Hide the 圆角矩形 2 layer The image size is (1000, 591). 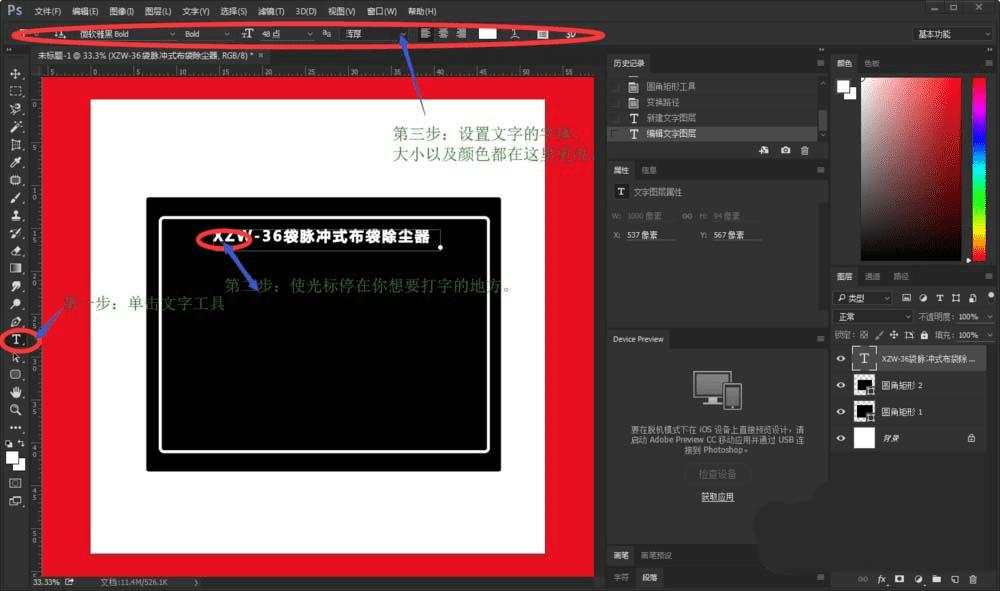[841, 385]
